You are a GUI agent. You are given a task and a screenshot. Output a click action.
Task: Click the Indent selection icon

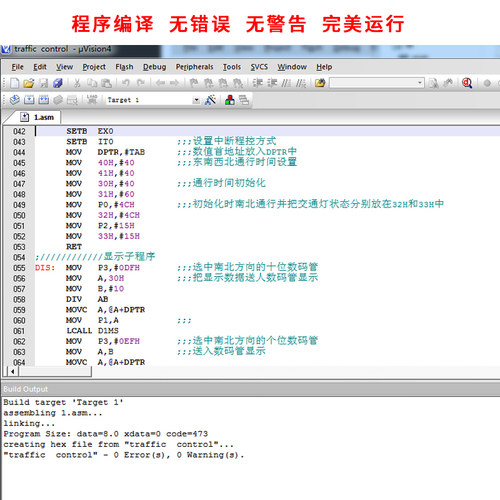click(x=257, y=83)
